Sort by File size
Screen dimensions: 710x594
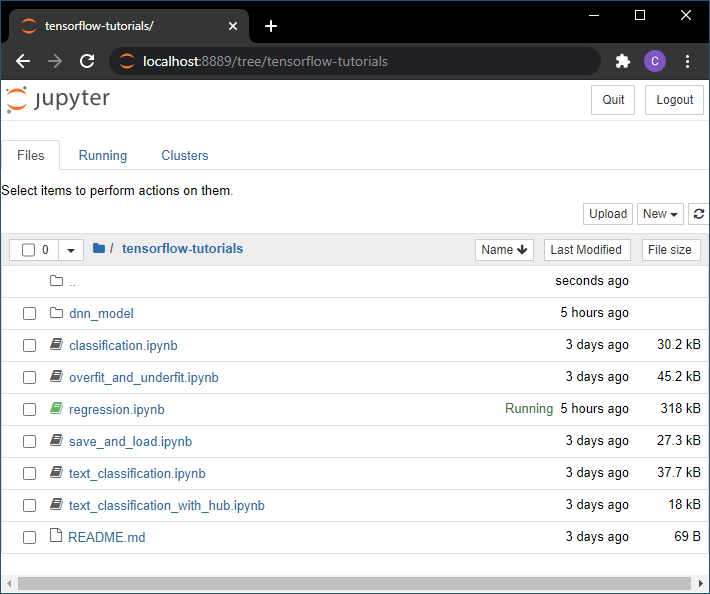click(x=671, y=250)
